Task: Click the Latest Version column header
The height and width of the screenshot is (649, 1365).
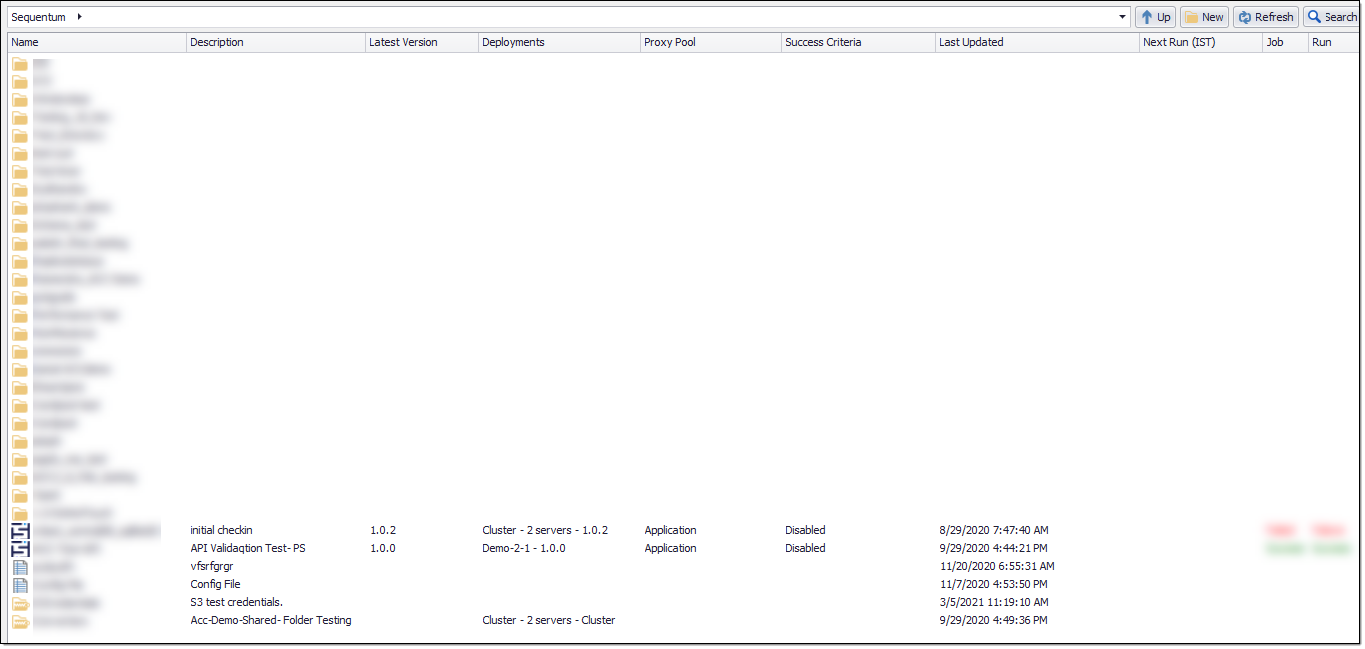Action: tap(403, 42)
